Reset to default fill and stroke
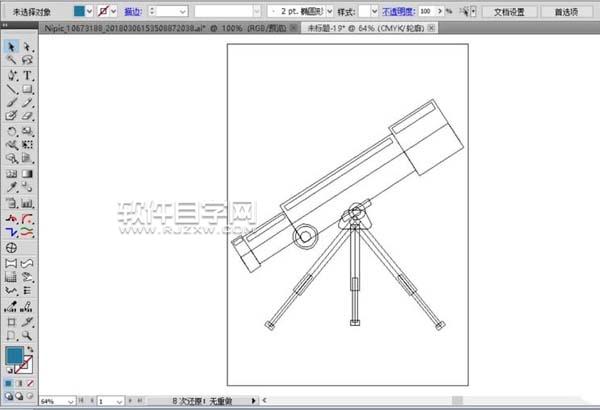 tap(9, 370)
